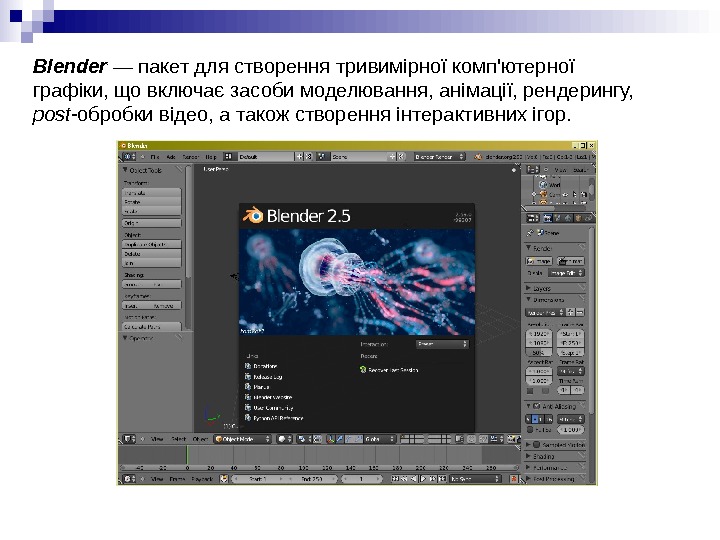Toggle the use preview range icon
Screen dimensions: 720x540
(224, 479)
